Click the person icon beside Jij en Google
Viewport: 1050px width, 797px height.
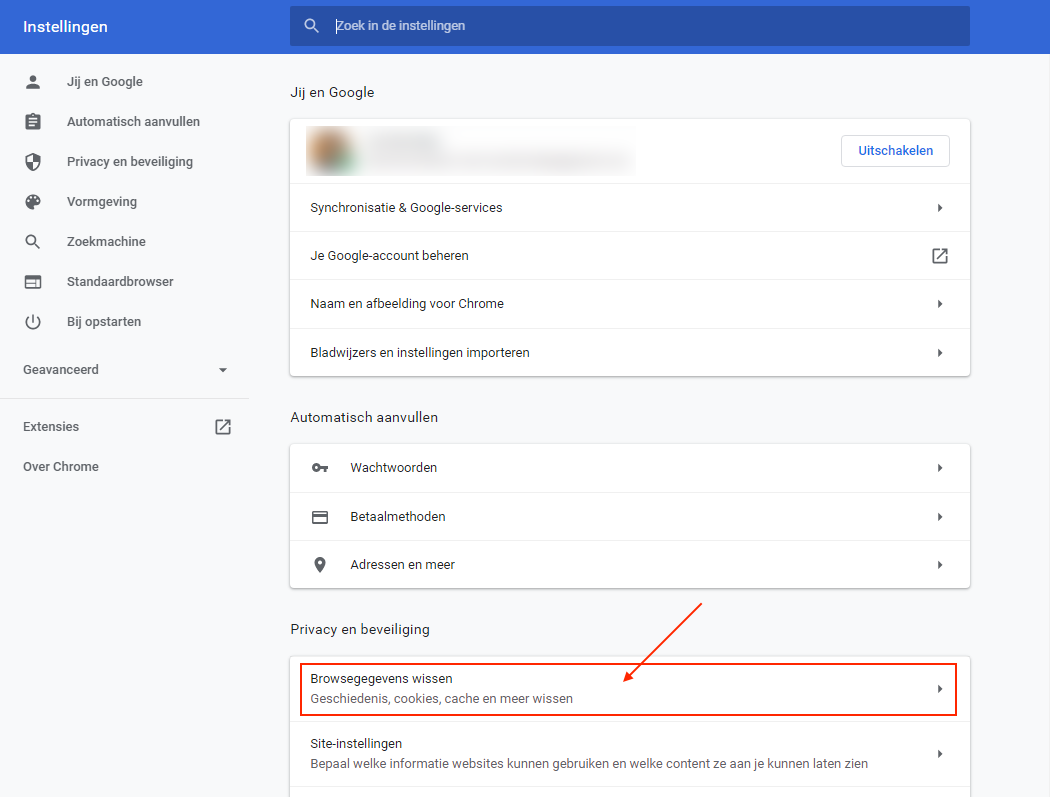tap(33, 82)
